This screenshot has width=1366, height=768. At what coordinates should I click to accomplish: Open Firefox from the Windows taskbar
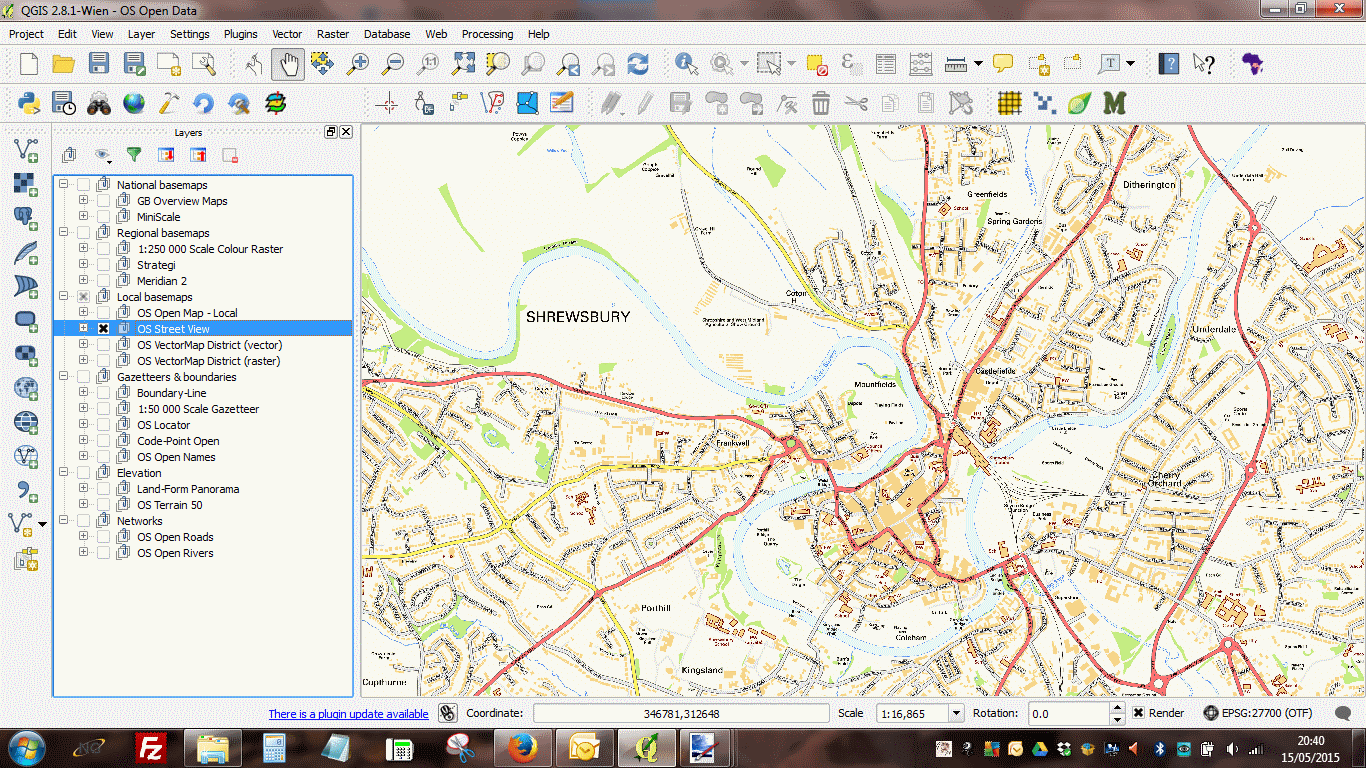[523, 748]
